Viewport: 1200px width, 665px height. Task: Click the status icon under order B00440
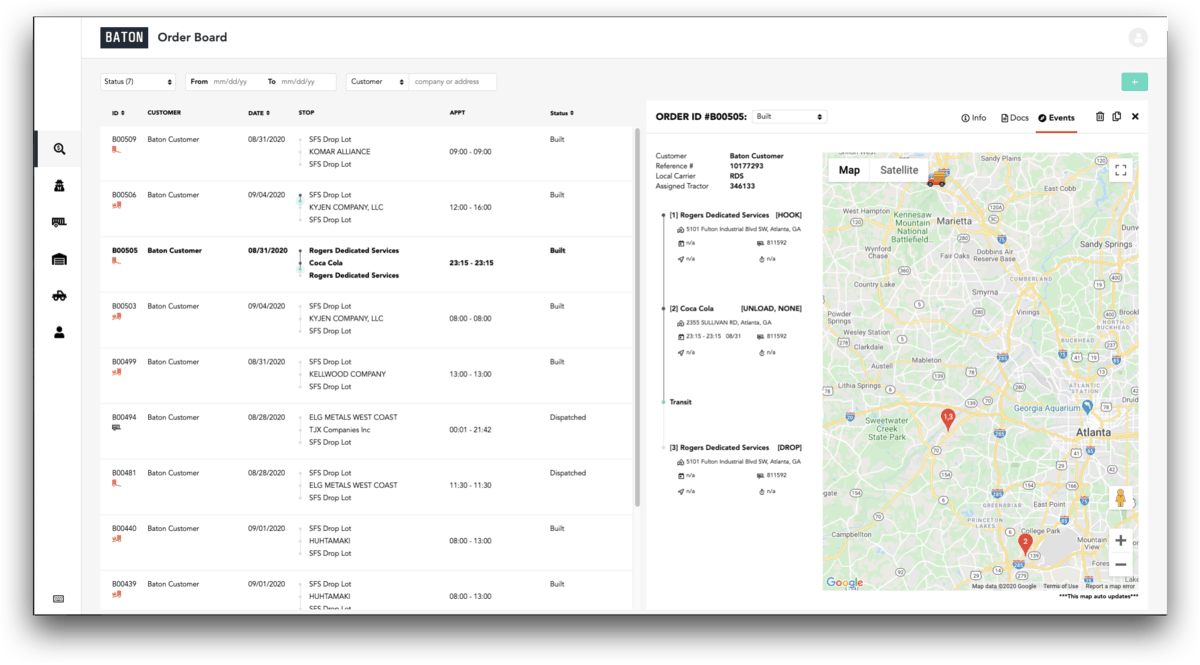tap(116, 539)
